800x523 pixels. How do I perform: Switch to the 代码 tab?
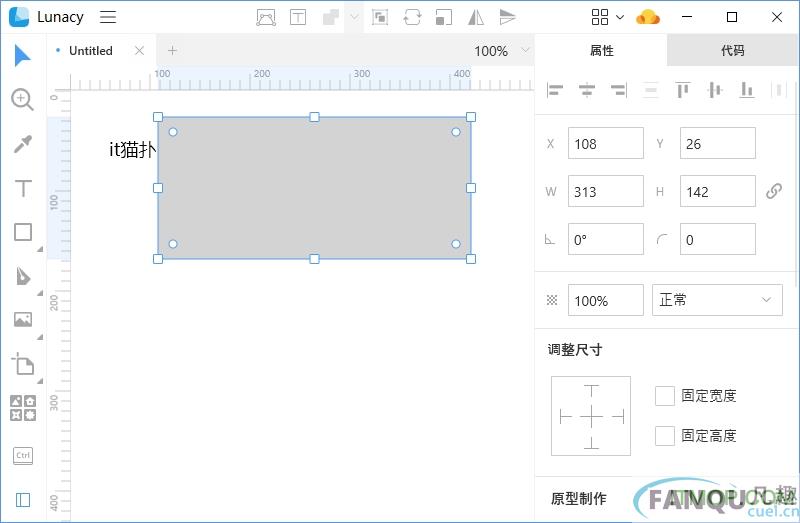(x=733, y=51)
